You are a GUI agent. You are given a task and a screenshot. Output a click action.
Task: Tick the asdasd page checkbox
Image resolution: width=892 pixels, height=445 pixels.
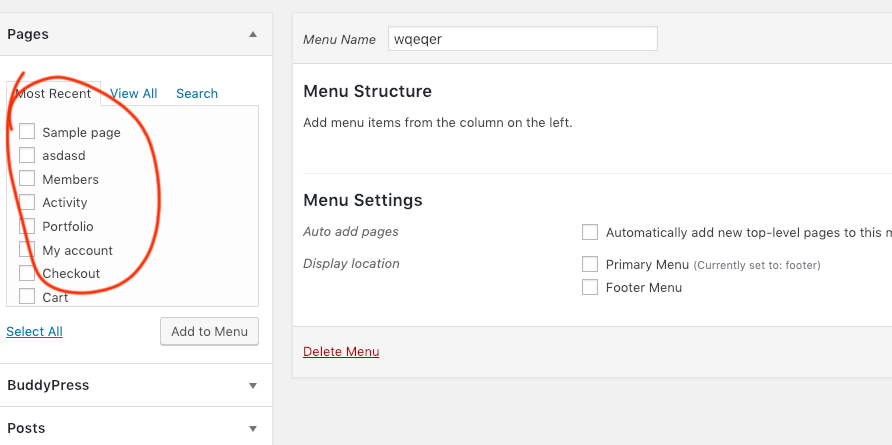click(x=27, y=155)
